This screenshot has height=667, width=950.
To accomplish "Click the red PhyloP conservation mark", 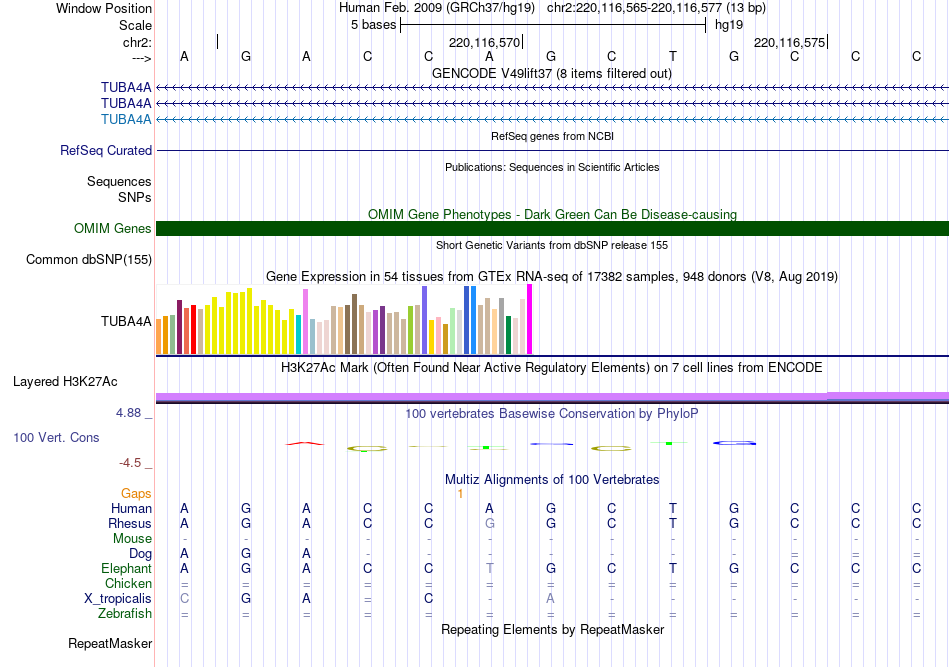I will 305,444.
